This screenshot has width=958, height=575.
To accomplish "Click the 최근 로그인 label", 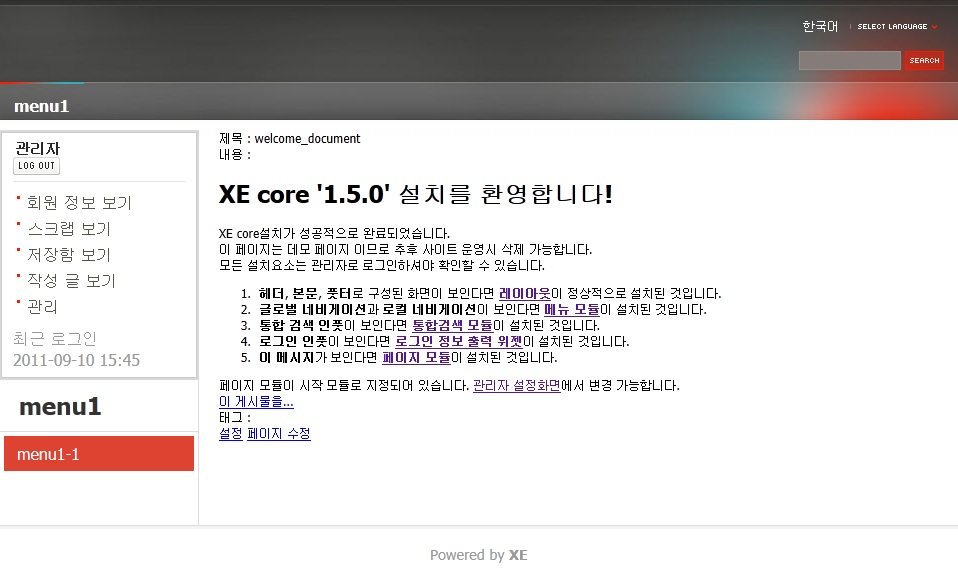I will pos(55,339).
